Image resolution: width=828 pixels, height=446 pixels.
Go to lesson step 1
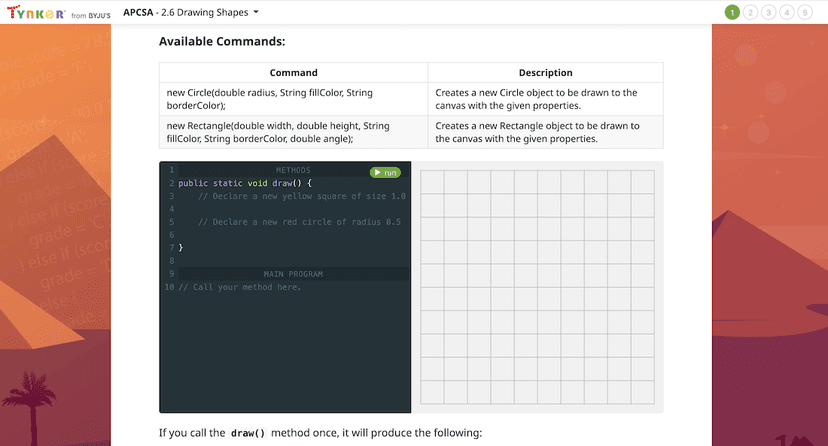point(732,12)
